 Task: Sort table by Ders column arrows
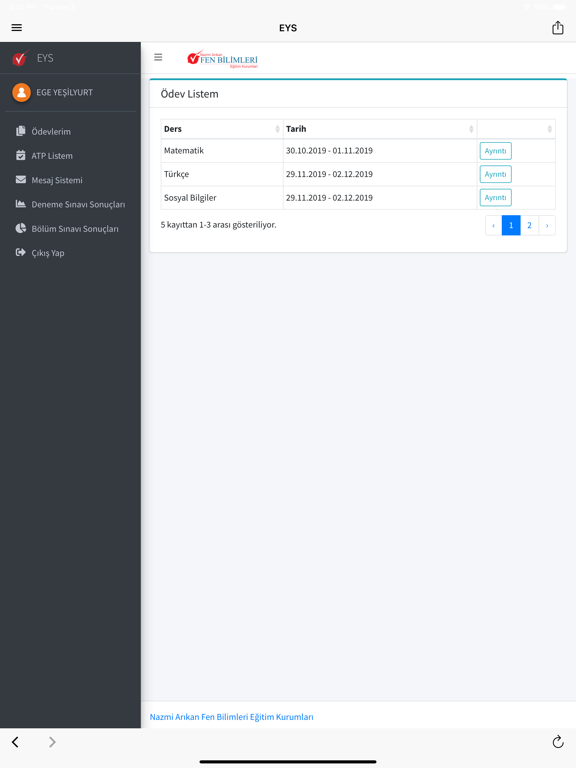(x=277, y=129)
